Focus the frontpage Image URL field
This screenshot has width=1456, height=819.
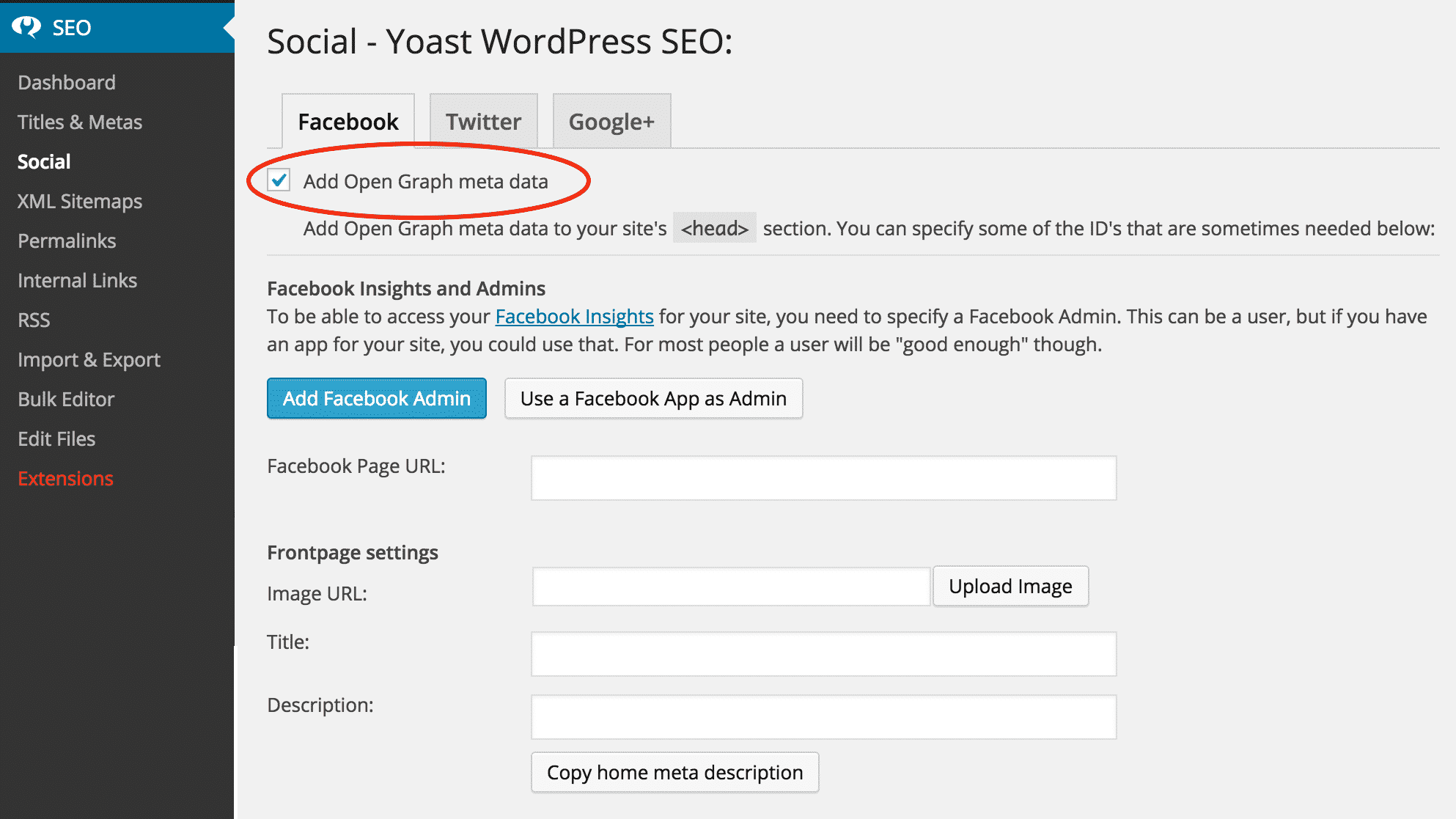[x=731, y=587]
